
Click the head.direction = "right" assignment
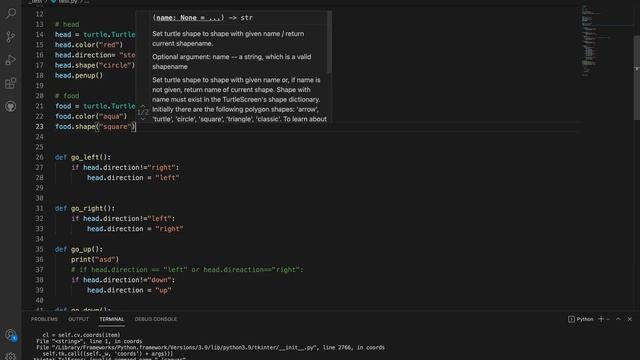(135, 229)
